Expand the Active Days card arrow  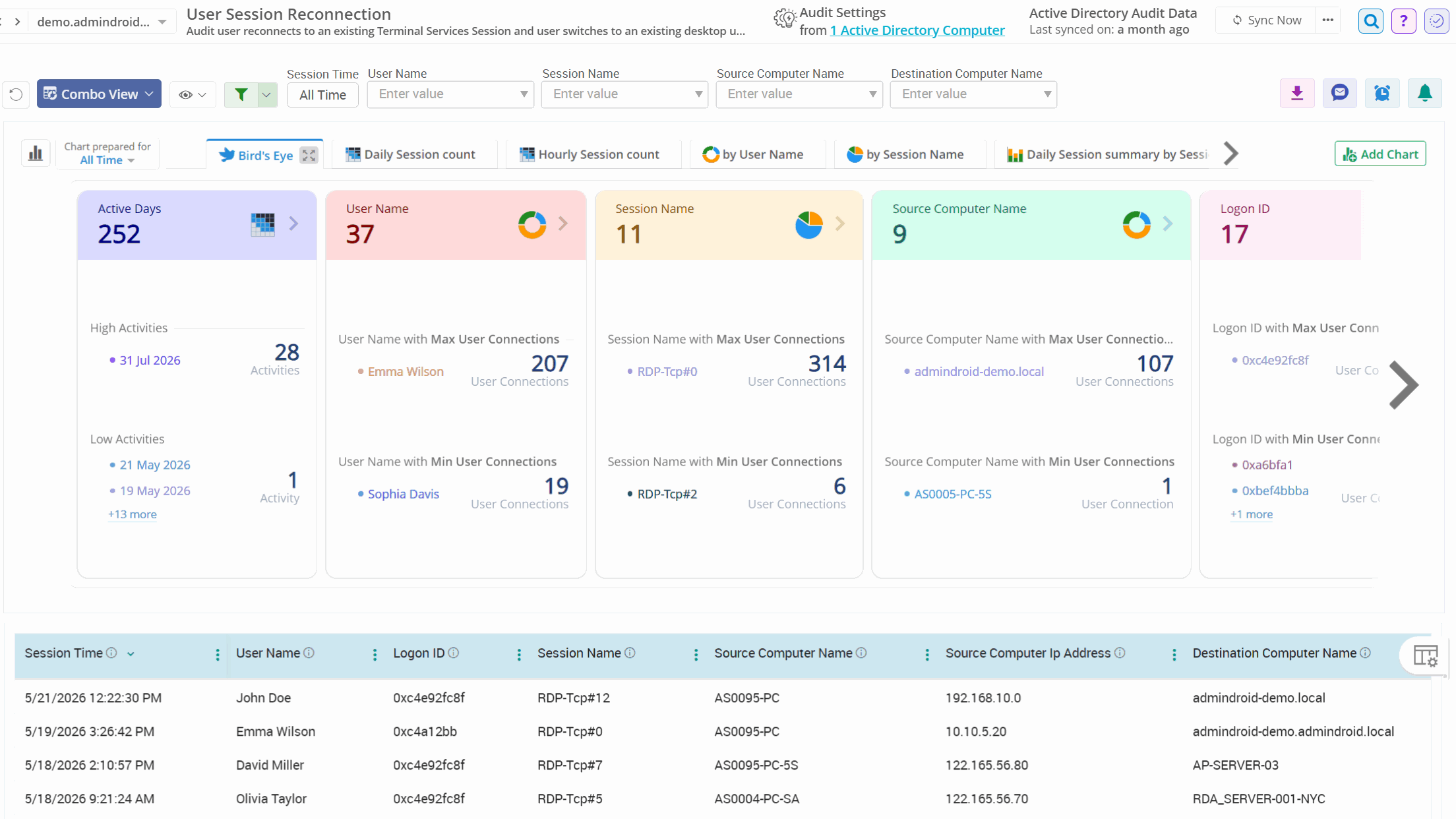click(x=293, y=224)
